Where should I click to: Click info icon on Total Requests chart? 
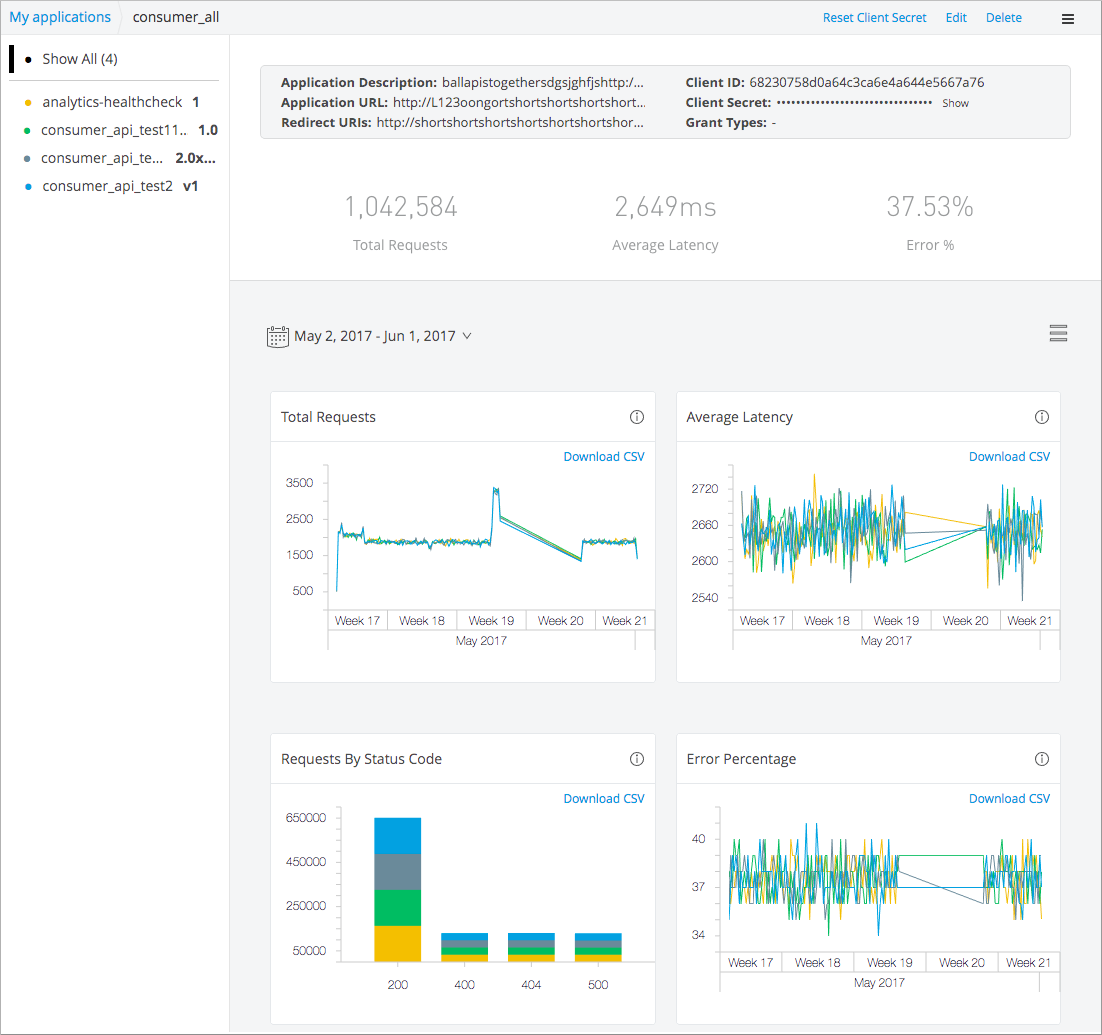[637, 417]
